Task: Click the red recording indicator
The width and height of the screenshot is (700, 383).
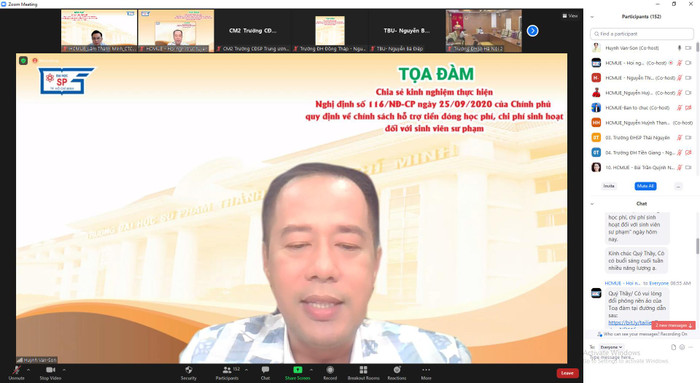Action: tap(35, 60)
